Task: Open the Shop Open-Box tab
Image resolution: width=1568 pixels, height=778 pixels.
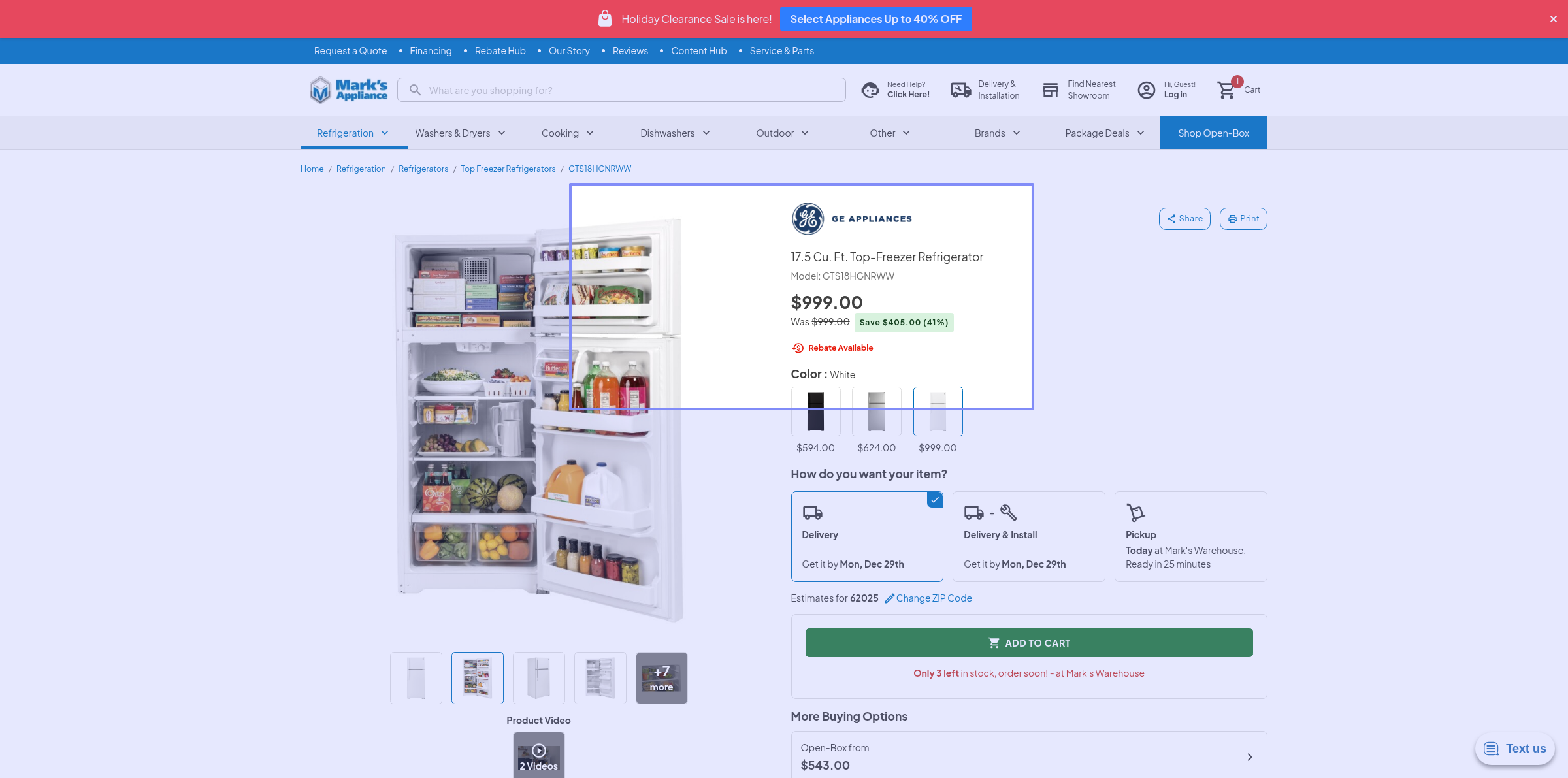Action: [1213, 133]
